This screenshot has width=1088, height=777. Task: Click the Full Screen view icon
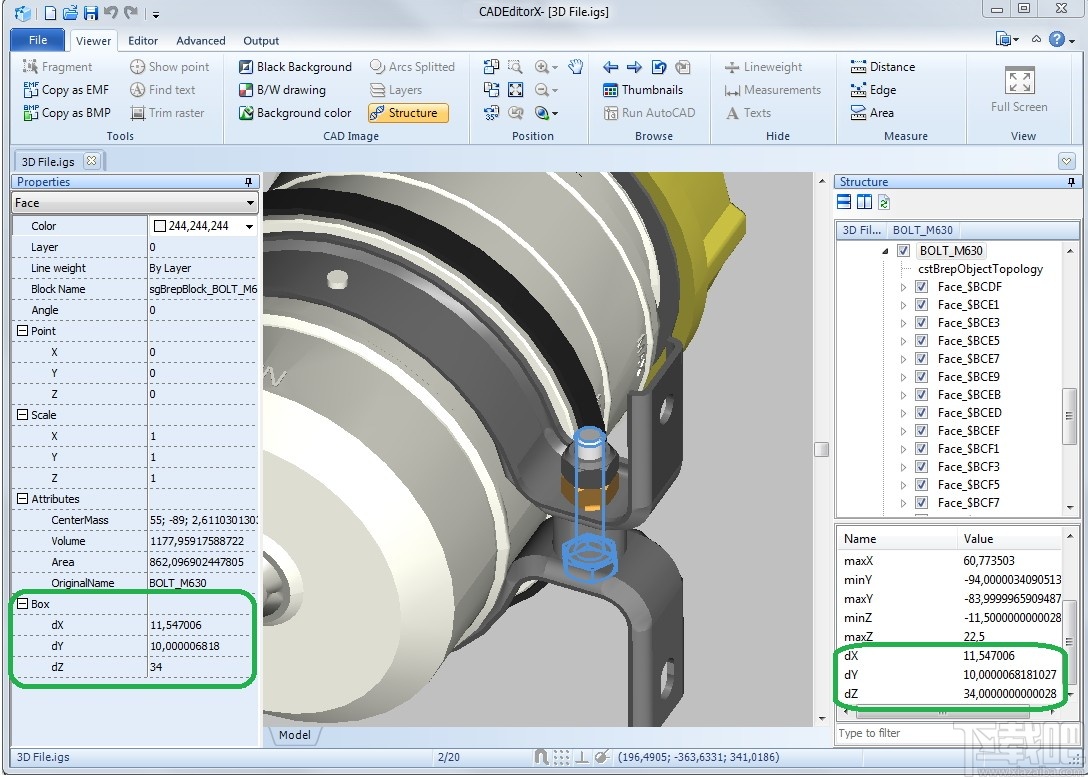pyautogui.click(x=1019, y=82)
